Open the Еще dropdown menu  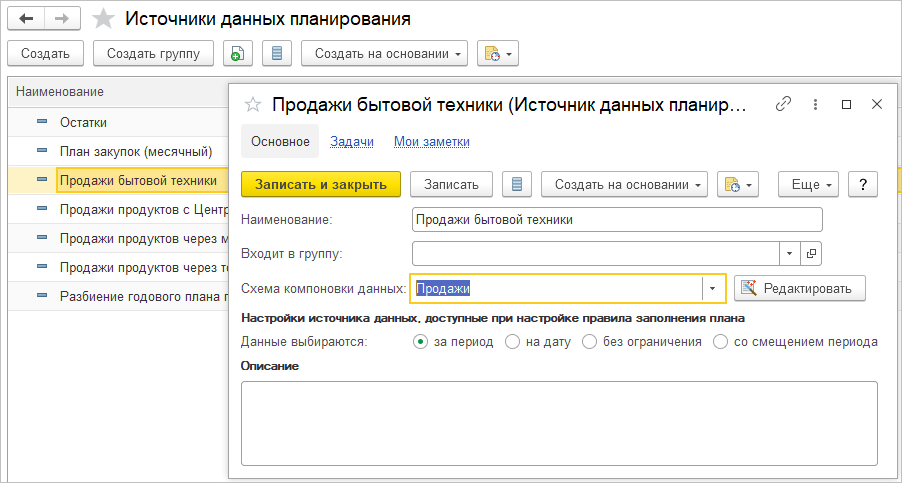coord(810,184)
